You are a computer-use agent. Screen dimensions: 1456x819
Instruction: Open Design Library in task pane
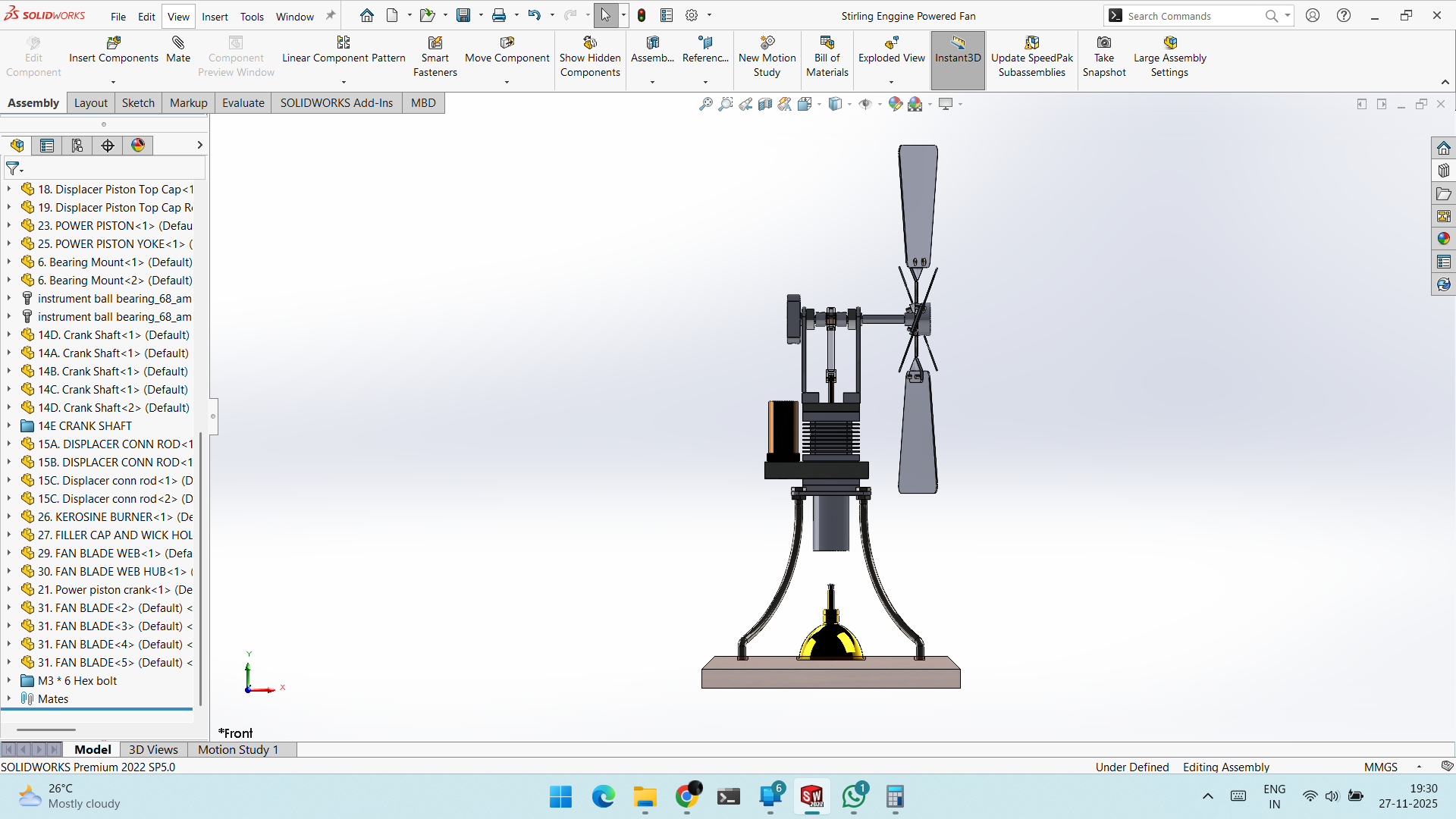1444,171
